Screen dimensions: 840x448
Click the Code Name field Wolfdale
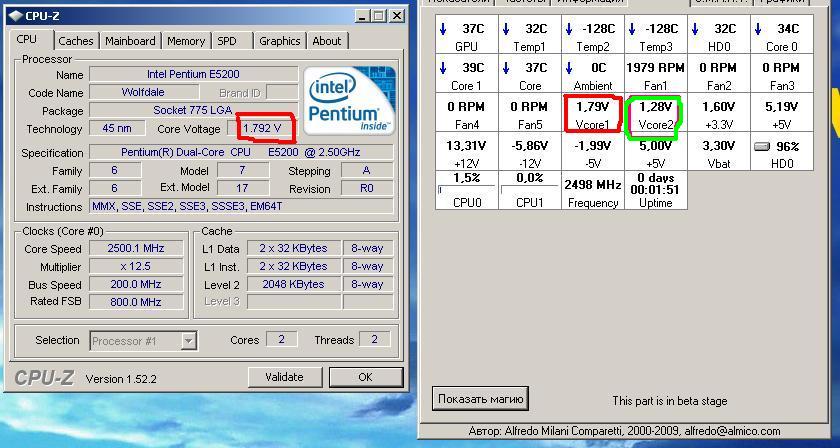pyautogui.click(x=144, y=92)
